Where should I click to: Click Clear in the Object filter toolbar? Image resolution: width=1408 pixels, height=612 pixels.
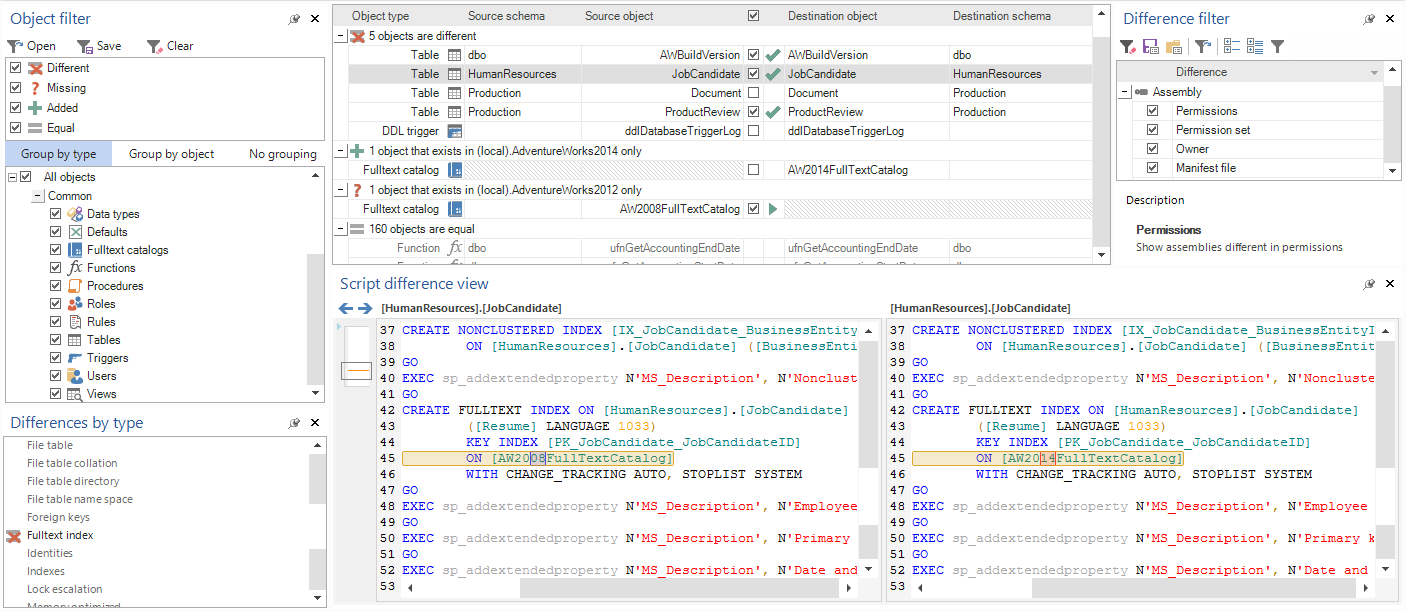click(170, 45)
